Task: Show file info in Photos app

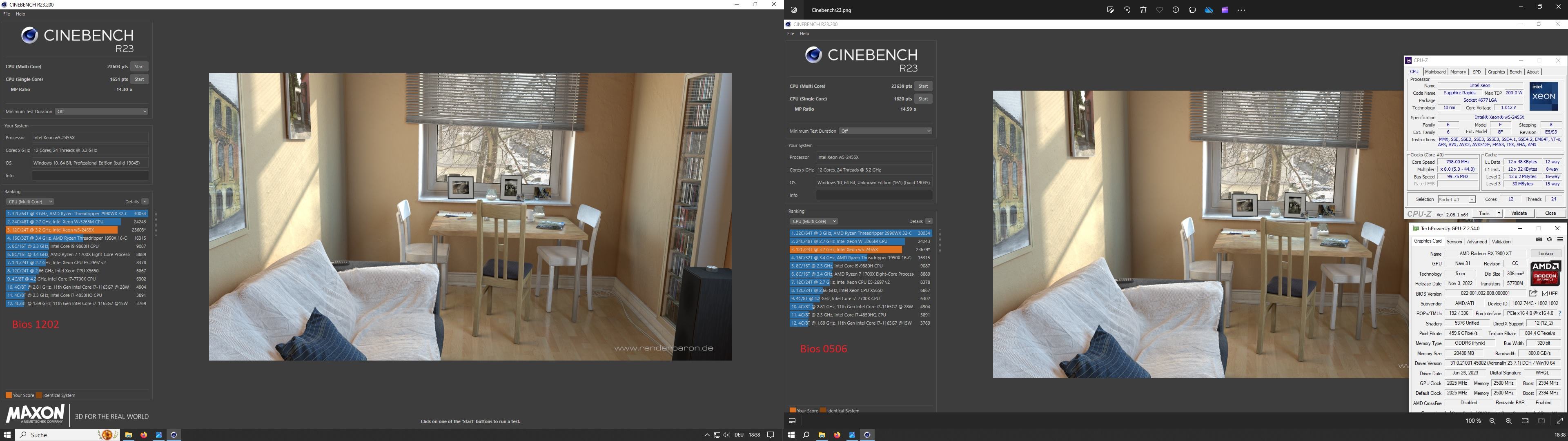Action: 1176,10
